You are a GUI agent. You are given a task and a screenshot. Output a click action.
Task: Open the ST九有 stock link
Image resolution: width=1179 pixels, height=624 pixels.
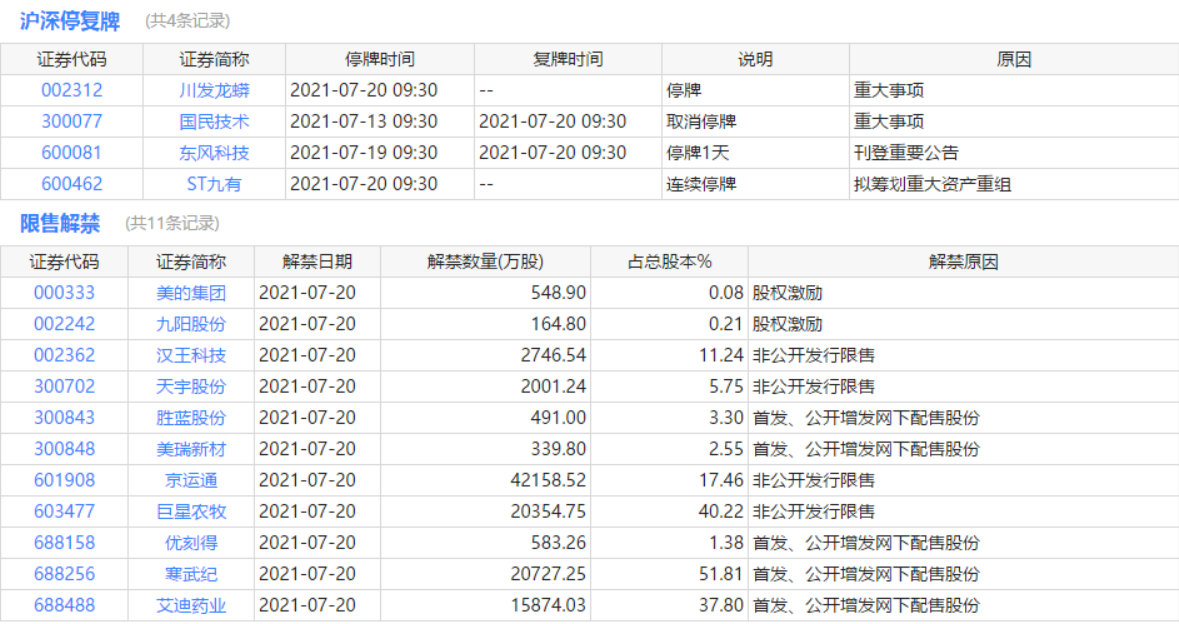pos(214,184)
